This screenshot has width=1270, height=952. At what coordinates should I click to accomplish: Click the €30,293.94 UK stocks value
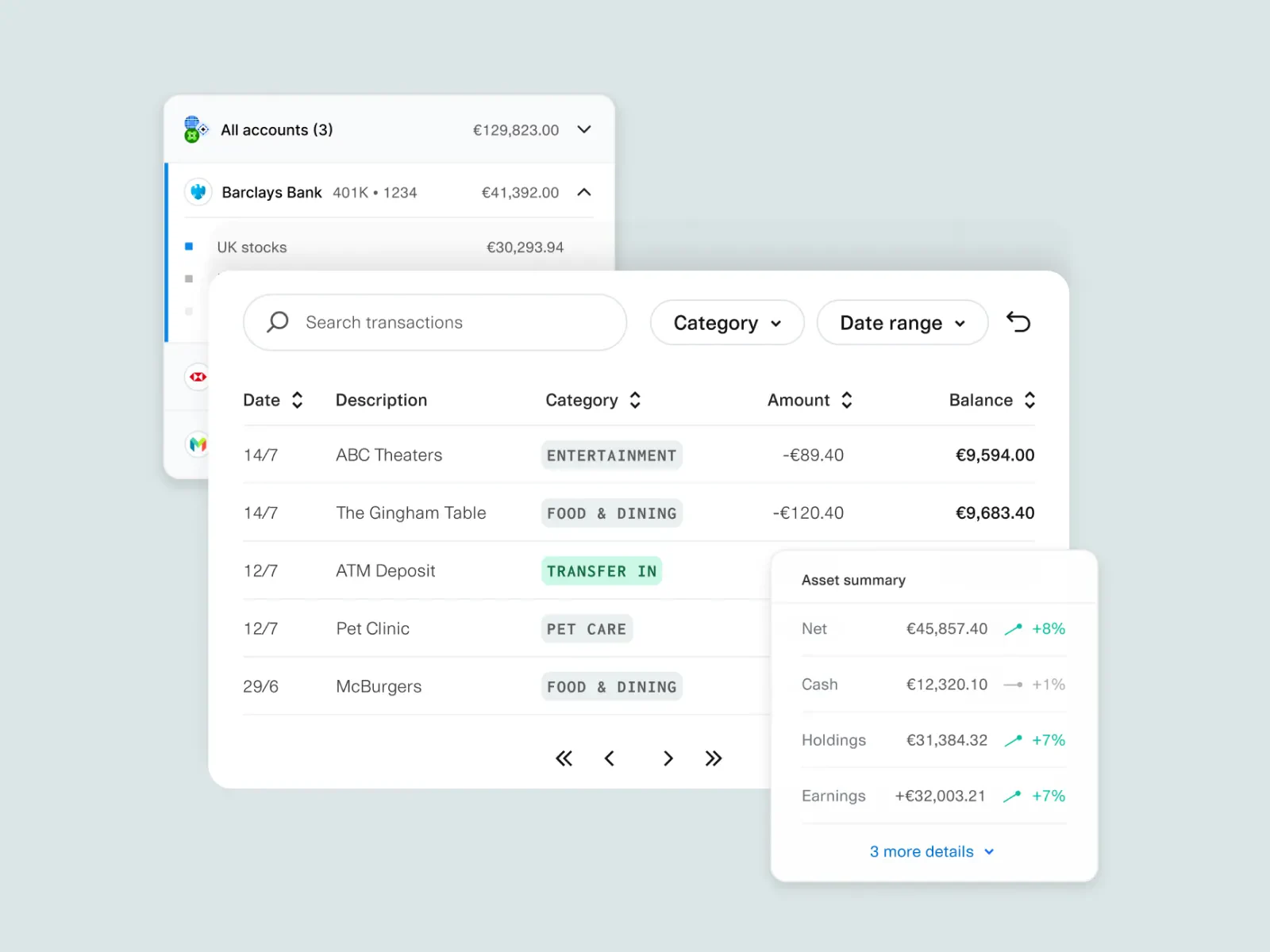click(x=525, y=248)
